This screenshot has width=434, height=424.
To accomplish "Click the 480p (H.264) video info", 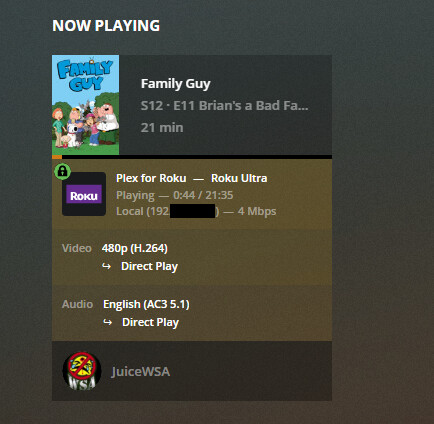I will (x=135, y=248).
